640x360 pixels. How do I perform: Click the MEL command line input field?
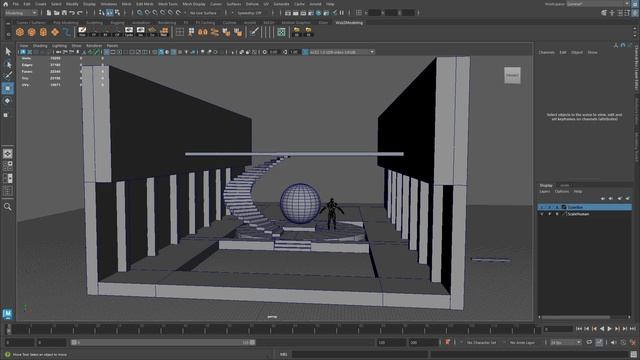359,354
